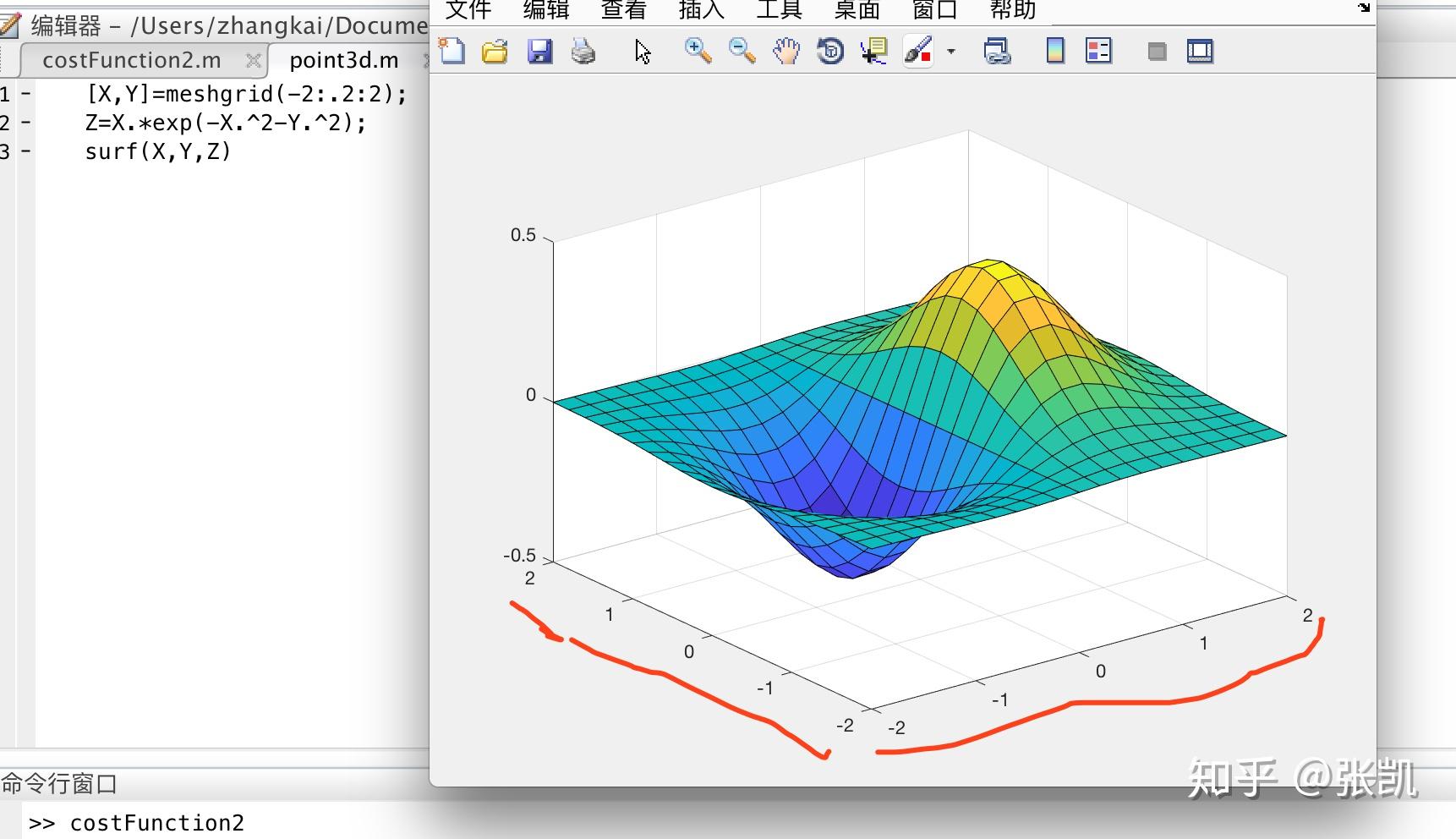
Task: Enable the Pan hand tool
Action: [785, 51]
